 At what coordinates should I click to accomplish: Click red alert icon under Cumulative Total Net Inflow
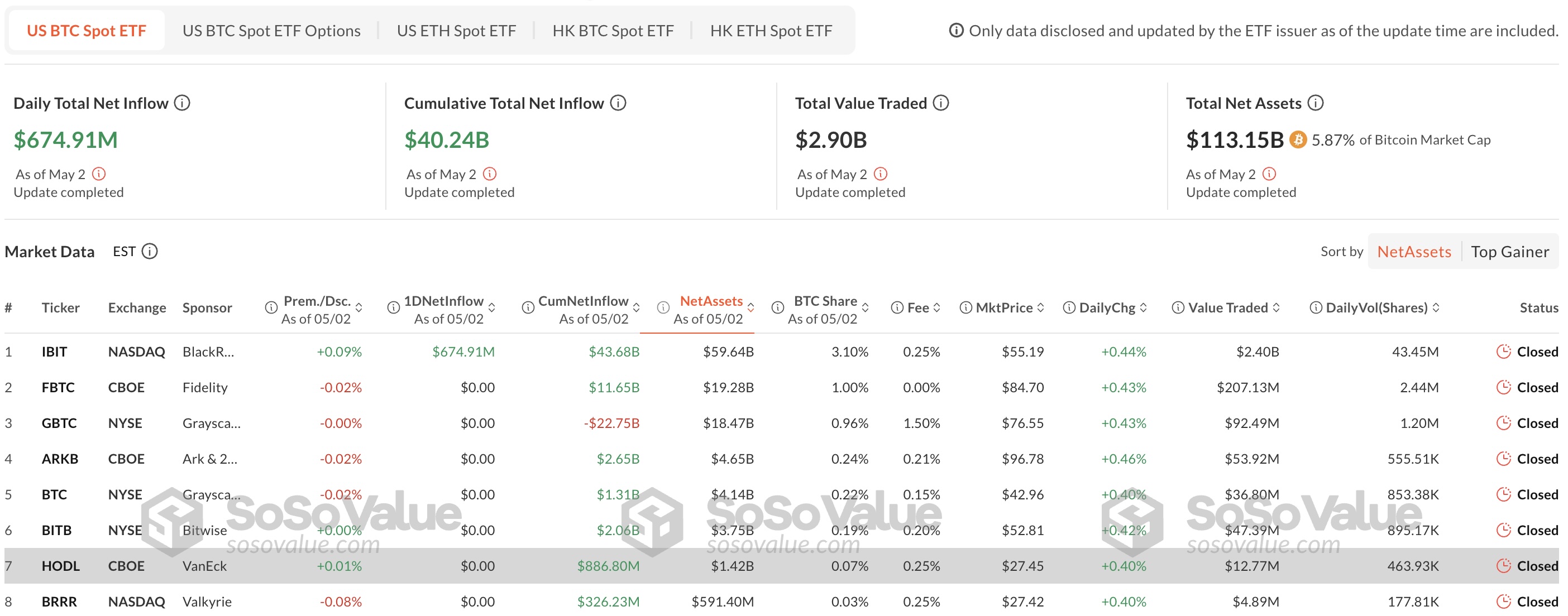tap(489, 174)
